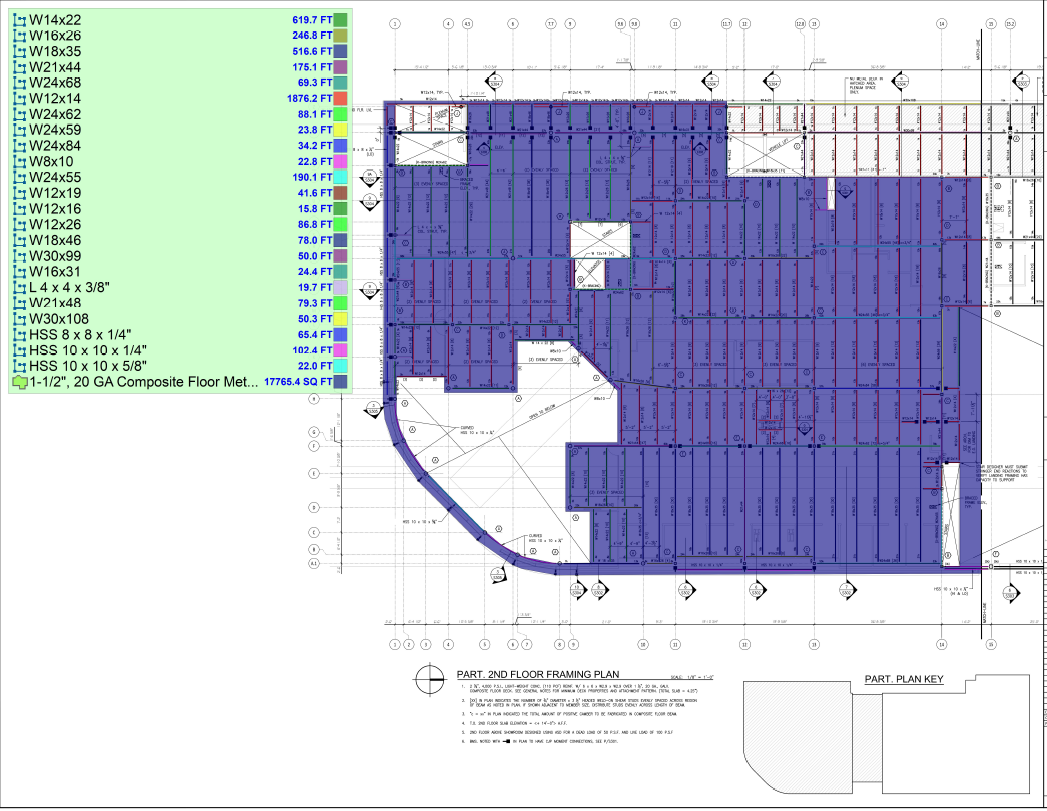Click the linear icon beside L 4 x 4 x 3/8"
The height and width of the screenshot is (811, 1047).
tap(19, 287)
